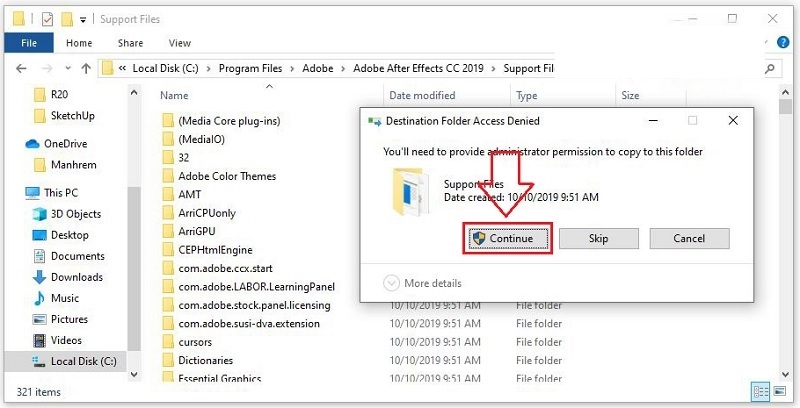Image resolution: width=800 pixels, height=408 pixels.
Task: Open 3D Objects in sidebar
Action: (x=75, y=214)
